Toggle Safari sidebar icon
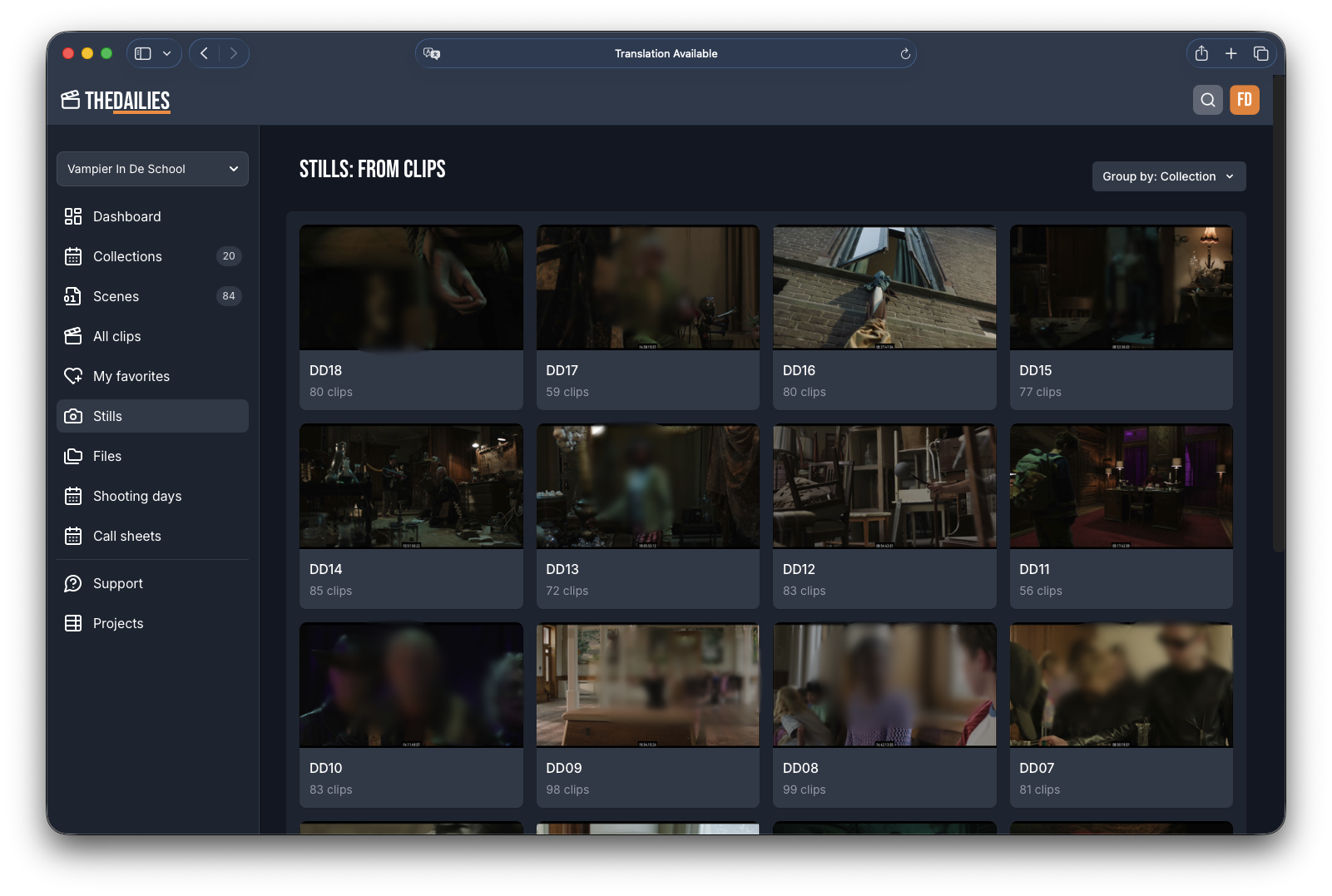The height and width of the screenshot is (896, 1332). [x=143, y=53]
